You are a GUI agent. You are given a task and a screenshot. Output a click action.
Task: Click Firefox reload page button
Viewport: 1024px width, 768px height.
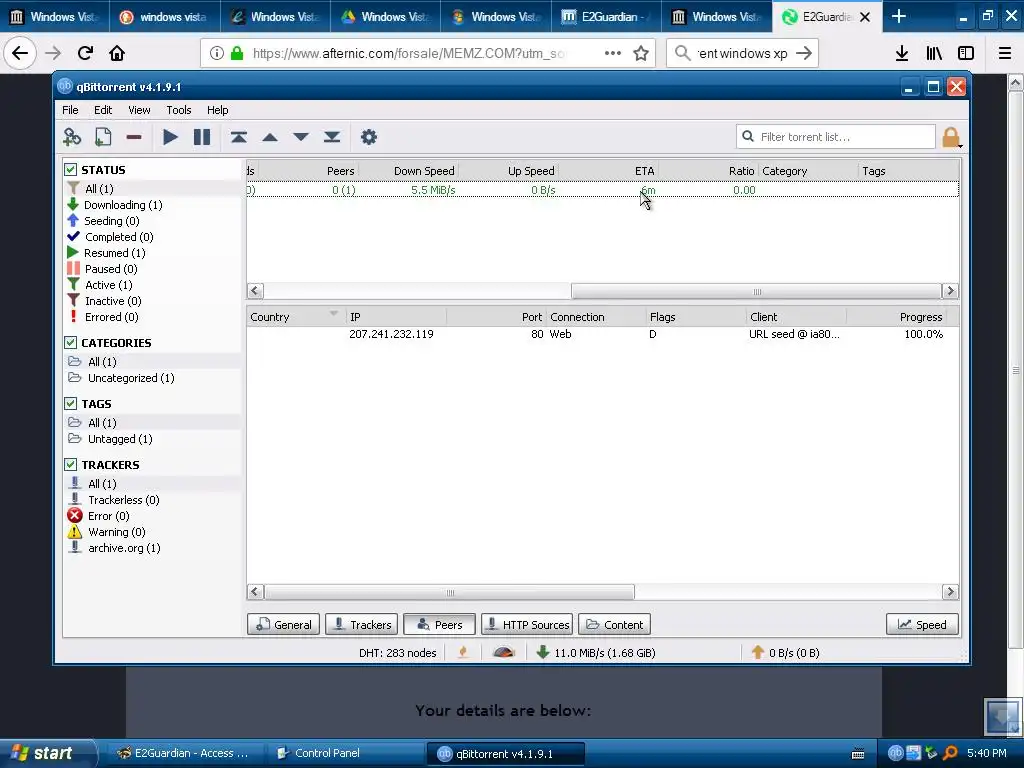pos(85,54)
